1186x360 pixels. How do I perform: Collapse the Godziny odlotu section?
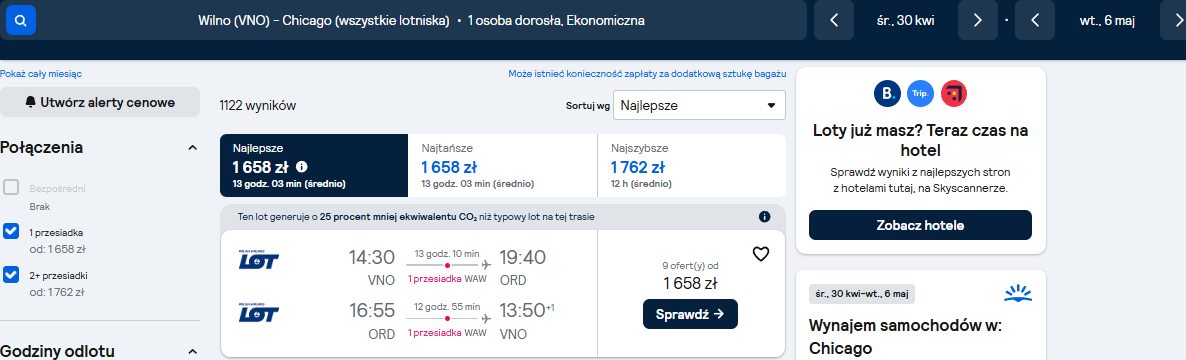(192, 352)
